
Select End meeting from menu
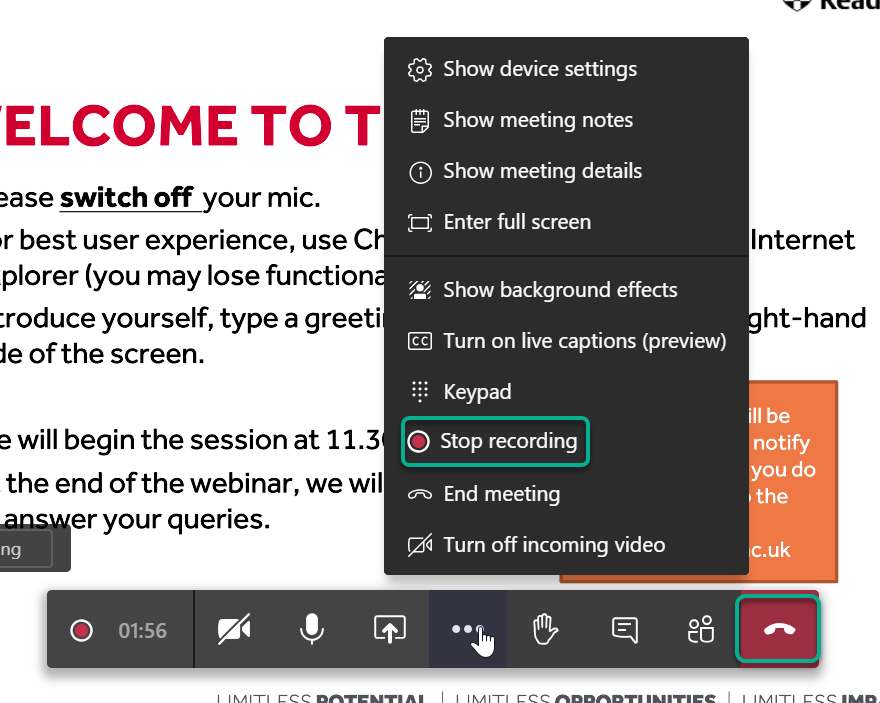[501, 494]
